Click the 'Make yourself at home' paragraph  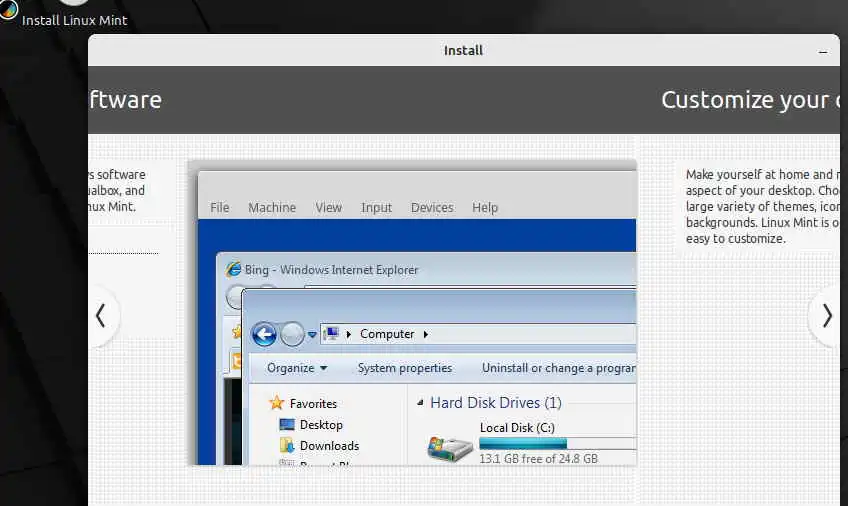coord(763,207)
